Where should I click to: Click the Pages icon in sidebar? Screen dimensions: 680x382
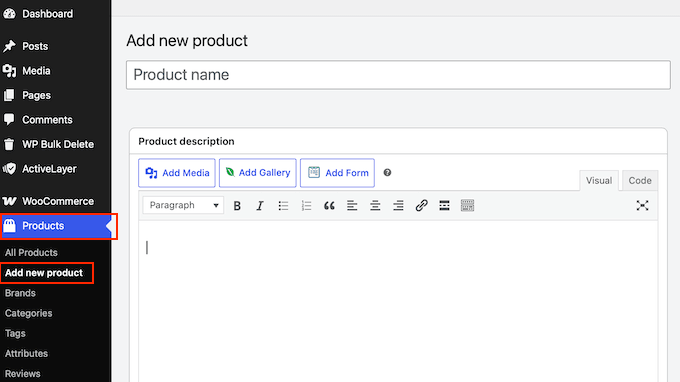point(9,95)
